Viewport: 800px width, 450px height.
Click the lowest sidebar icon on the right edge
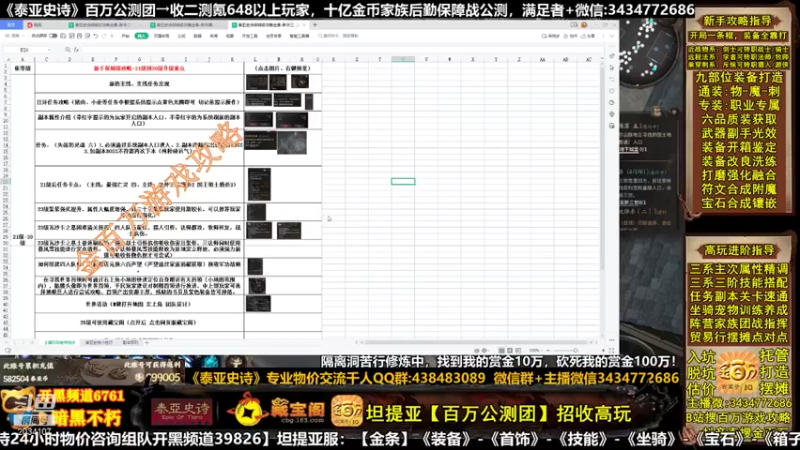pyautogui.click(x=612, y=126)
